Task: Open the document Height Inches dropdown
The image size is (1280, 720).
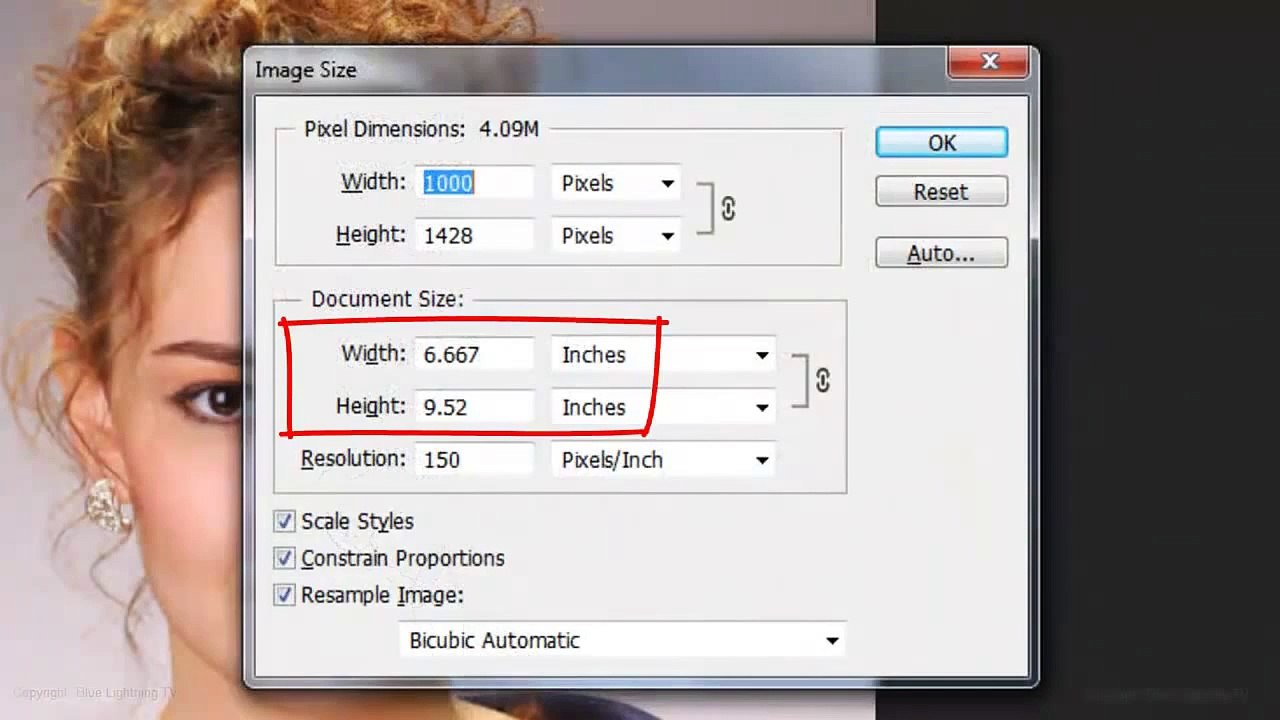Action: click(x=663, y=407)
